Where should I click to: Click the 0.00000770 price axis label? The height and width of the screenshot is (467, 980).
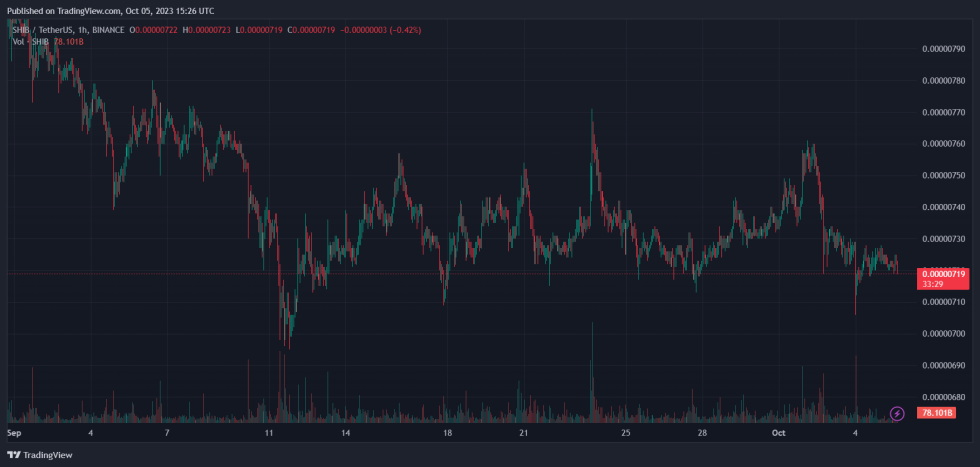coord(943,112)
